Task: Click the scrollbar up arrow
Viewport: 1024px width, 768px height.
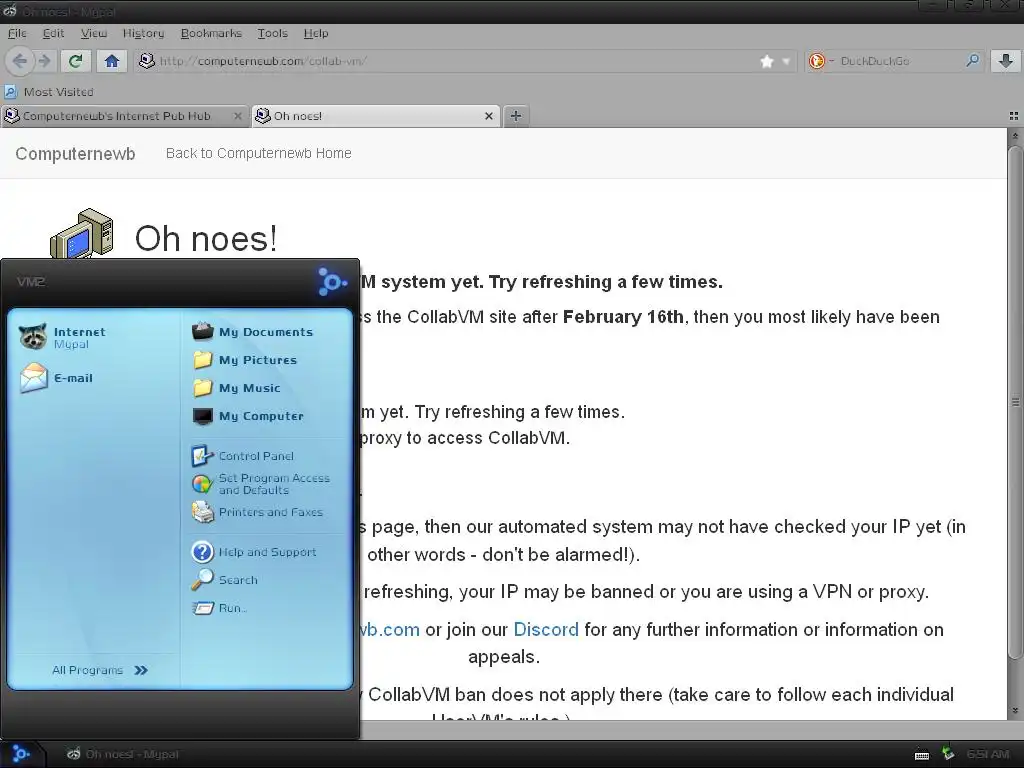Action: pos(1015,136)
